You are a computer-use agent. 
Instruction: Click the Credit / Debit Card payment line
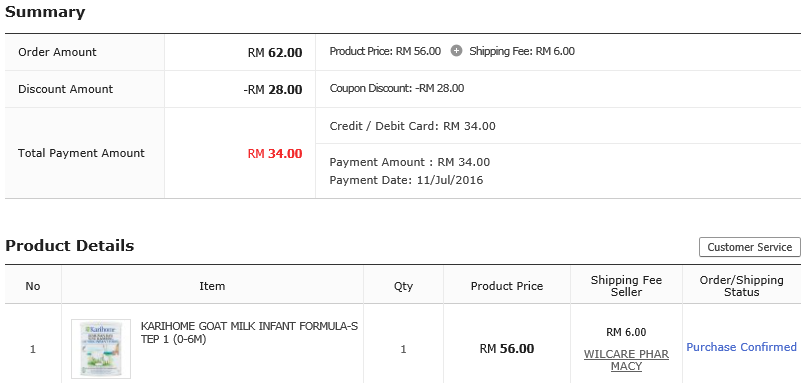pyautogui.click(x=412, y=126)
